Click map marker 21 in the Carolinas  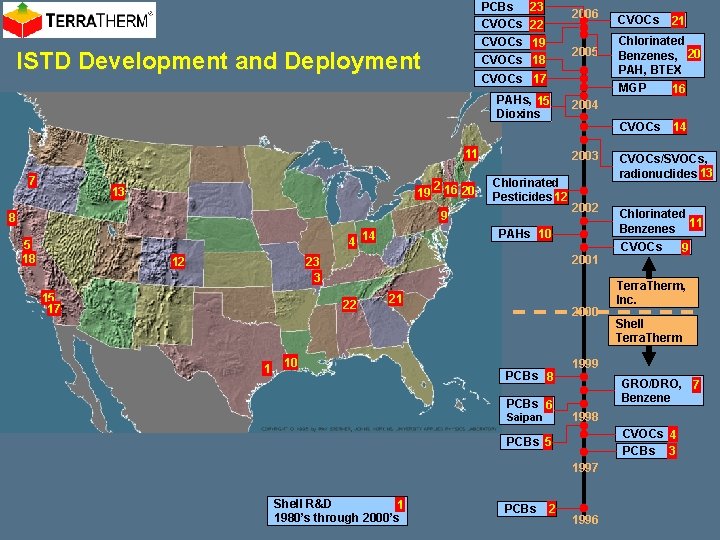click(x=395, y=298)
